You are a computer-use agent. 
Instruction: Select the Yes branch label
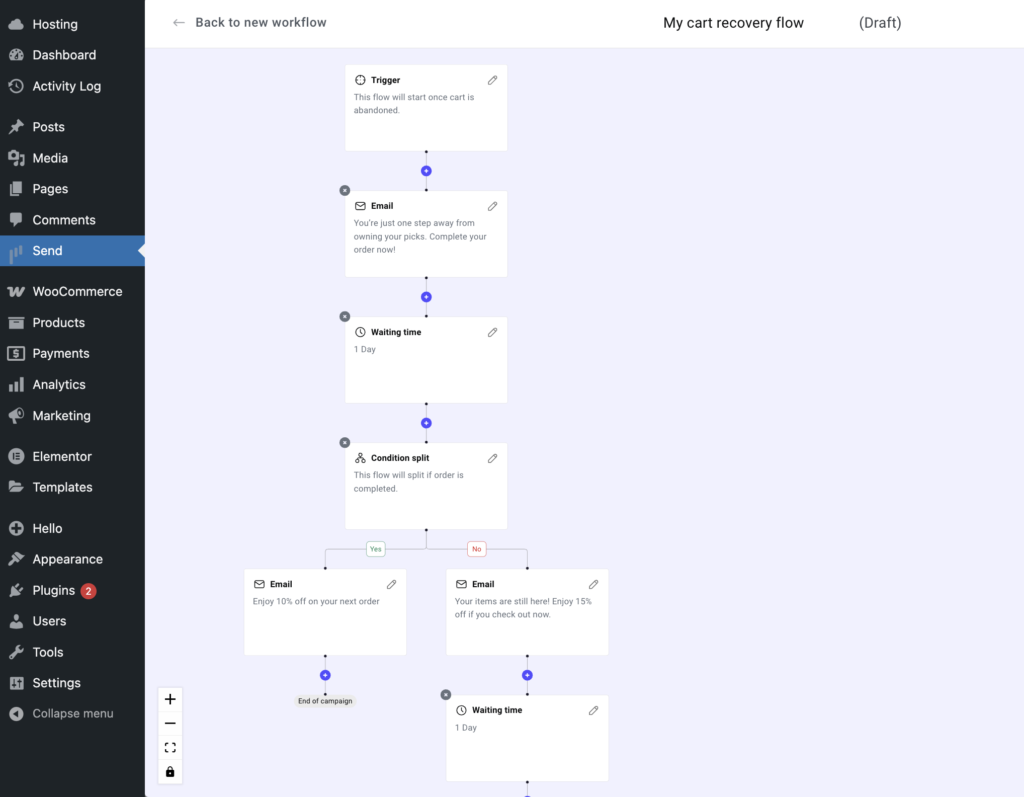click(x=376, y=549)
